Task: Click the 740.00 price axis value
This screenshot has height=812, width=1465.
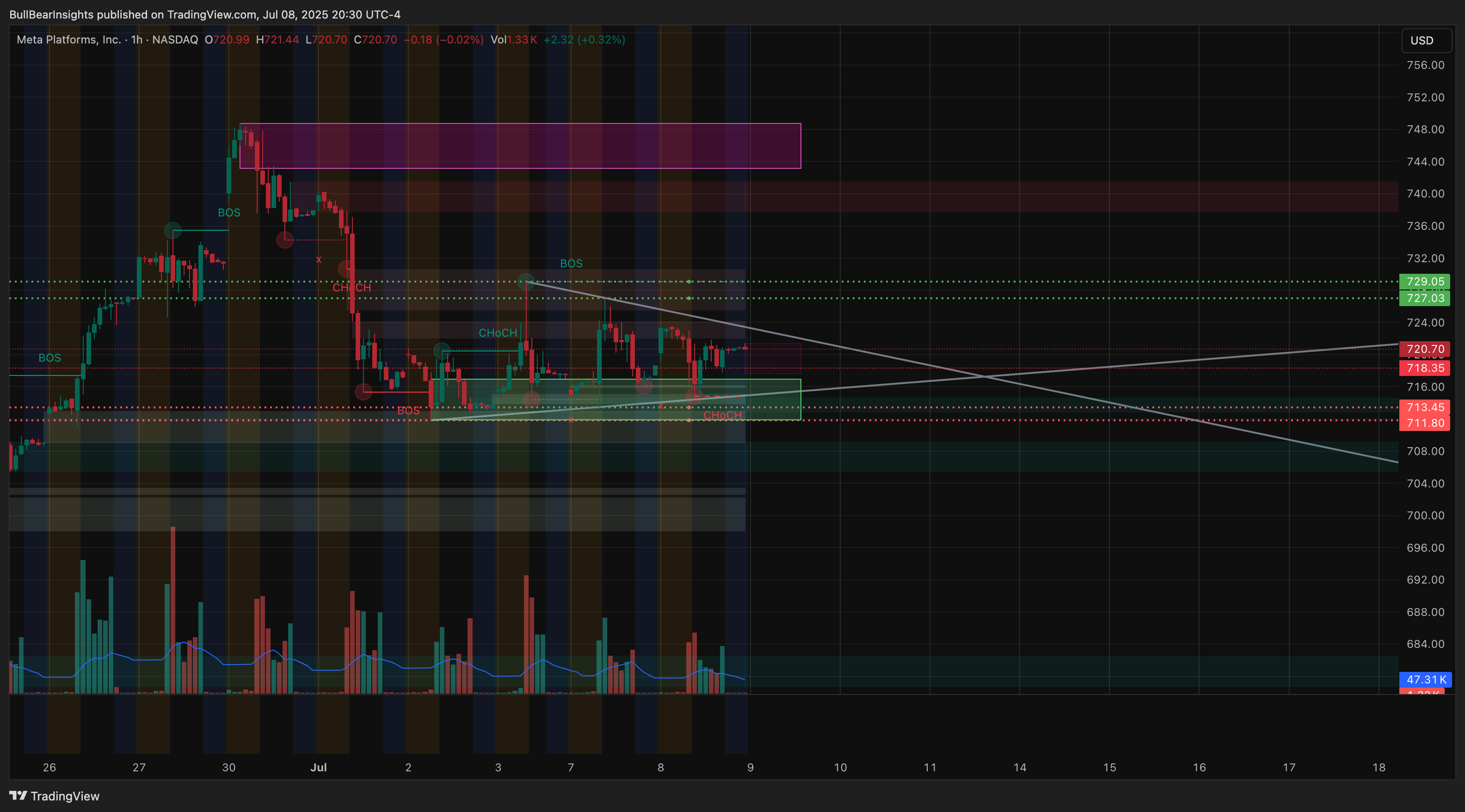Action: coord(1425,193)
